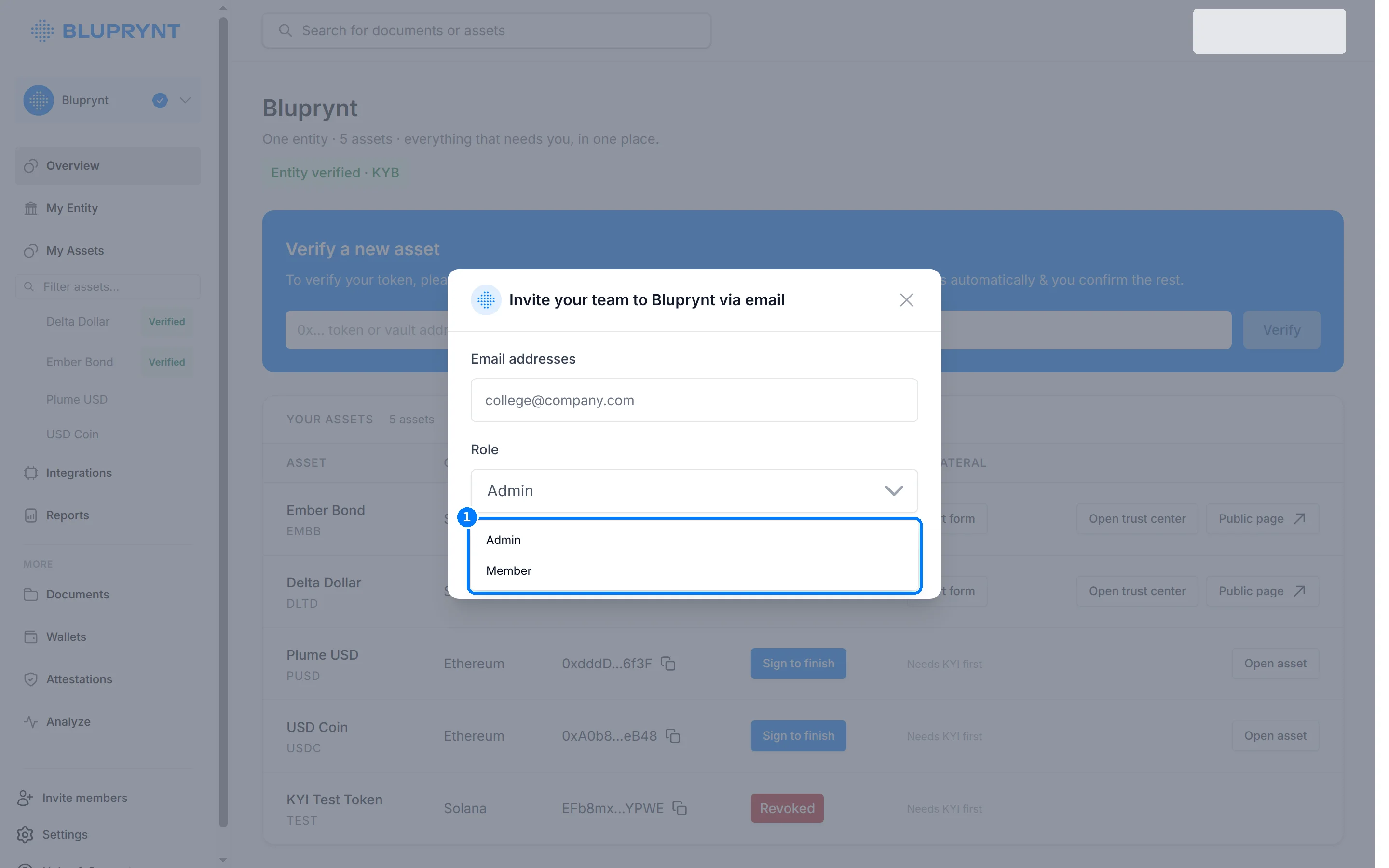Image resolution: width=1389 pixels, height=868 pixels.
Task: Choose Admin in the role dropdown list
Action: (694, 540)
